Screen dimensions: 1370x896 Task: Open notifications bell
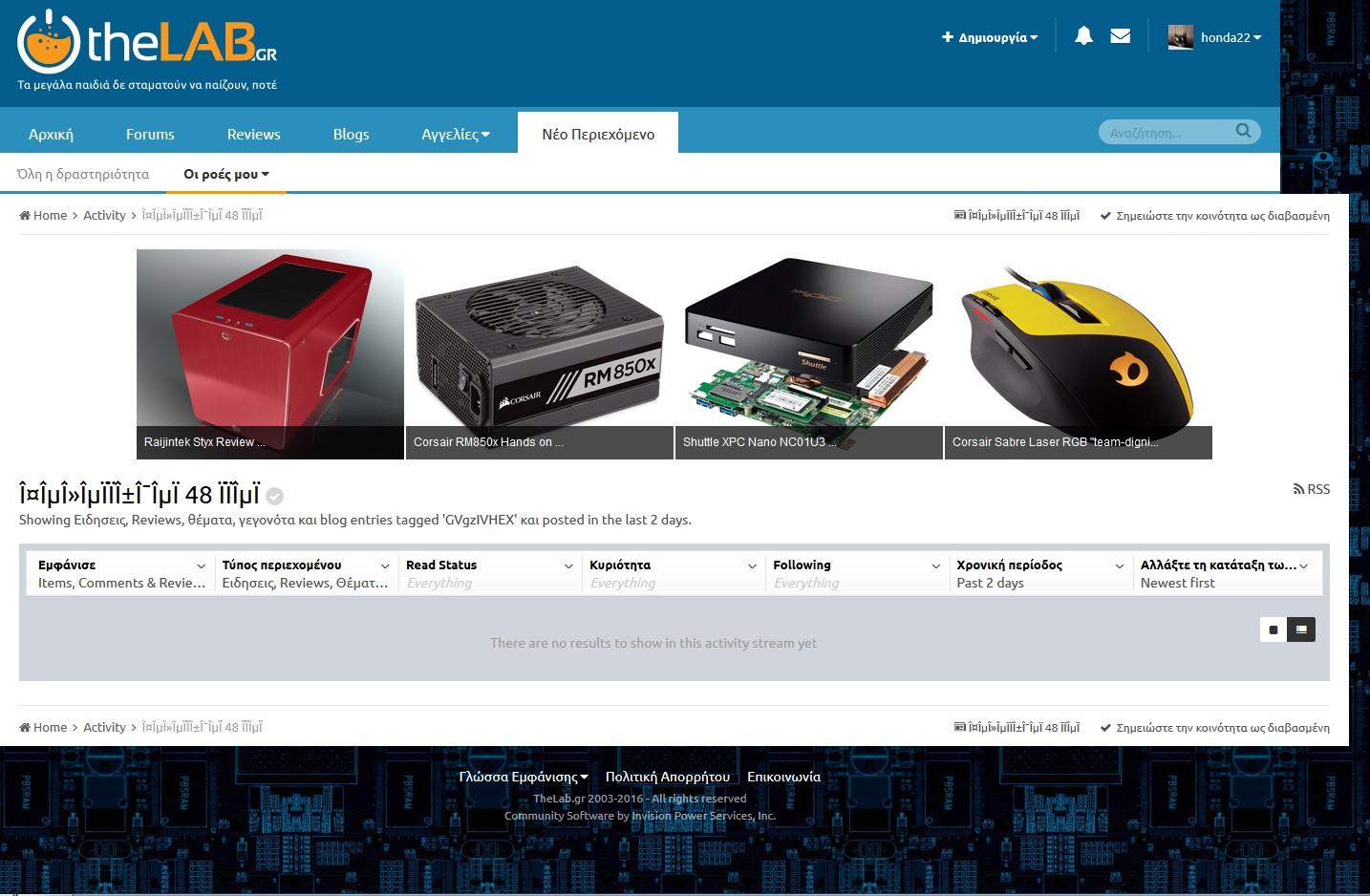[1083, 36]
